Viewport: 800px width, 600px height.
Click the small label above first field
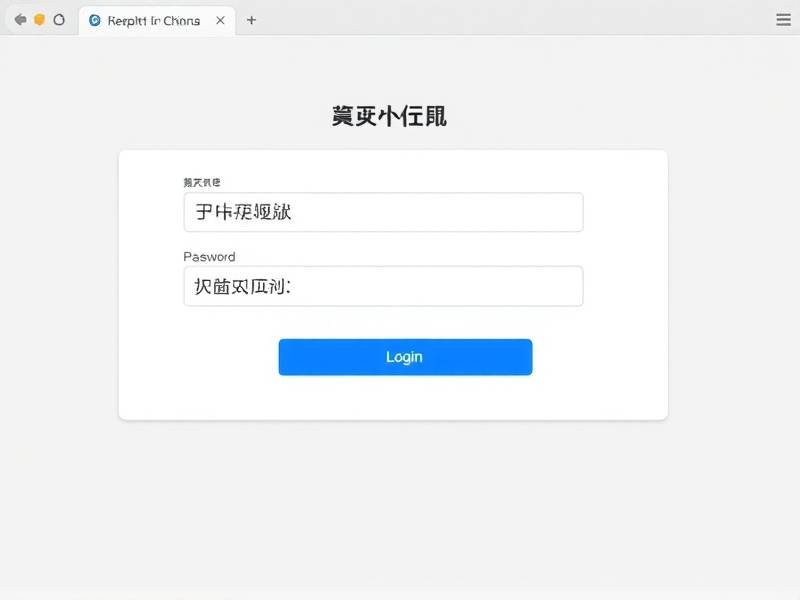pyautogui.click(x=202, y=182)
